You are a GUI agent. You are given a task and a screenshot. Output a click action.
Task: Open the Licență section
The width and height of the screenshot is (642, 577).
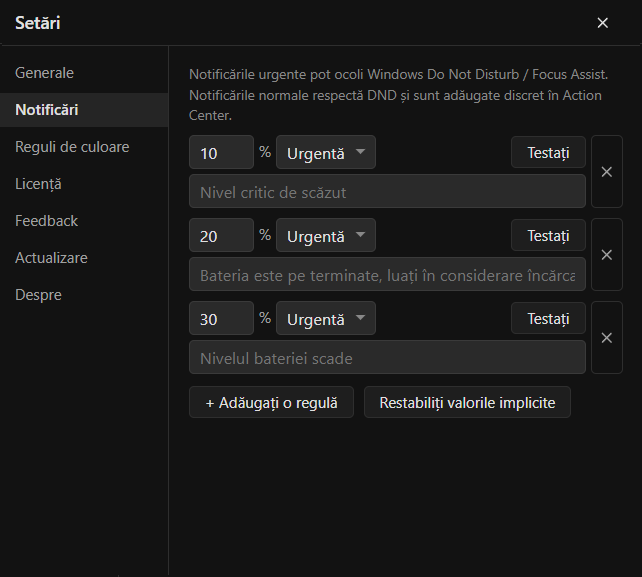[x=84, y=184]
